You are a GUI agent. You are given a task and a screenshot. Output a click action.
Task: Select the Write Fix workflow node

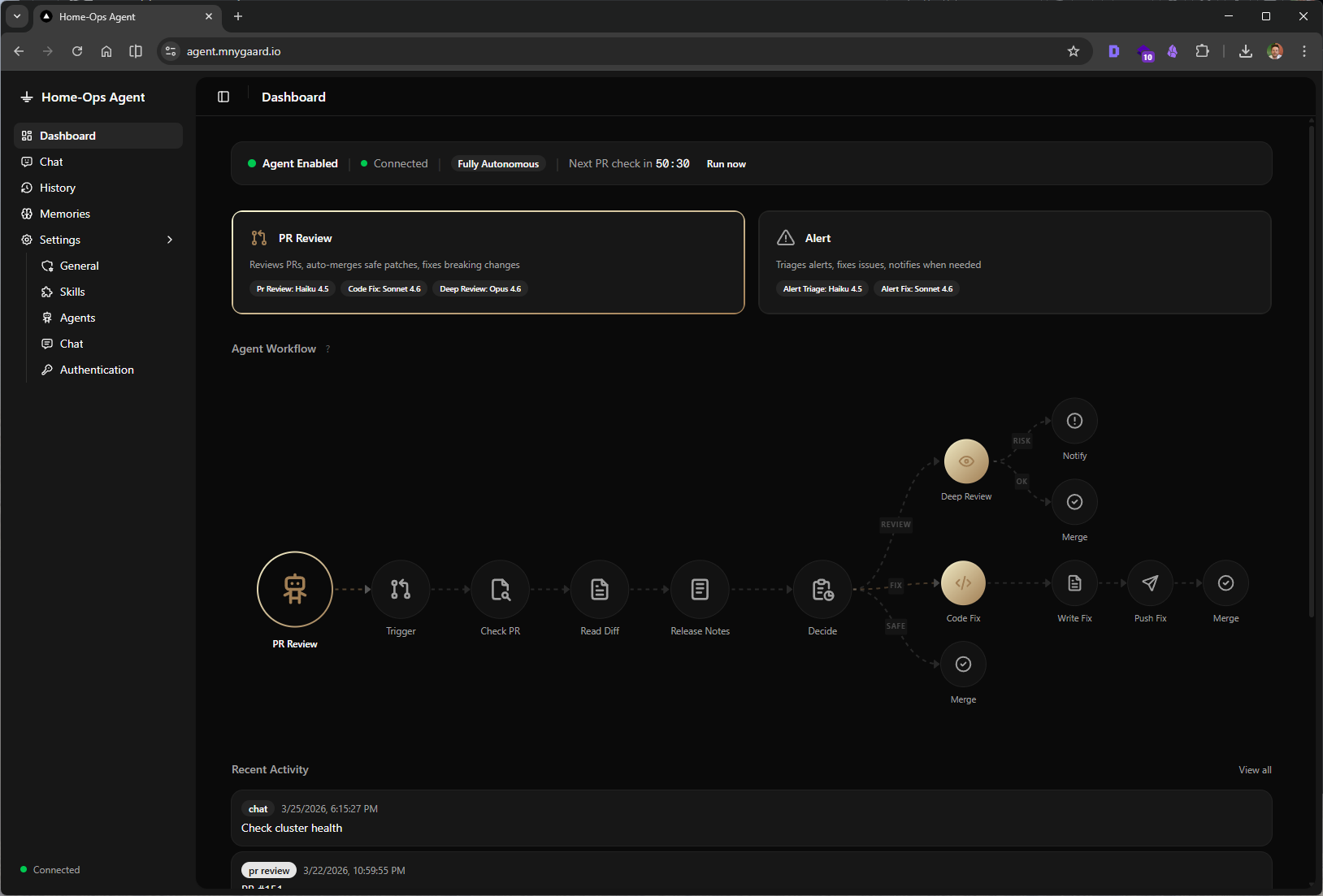(x=1074, y=583)
